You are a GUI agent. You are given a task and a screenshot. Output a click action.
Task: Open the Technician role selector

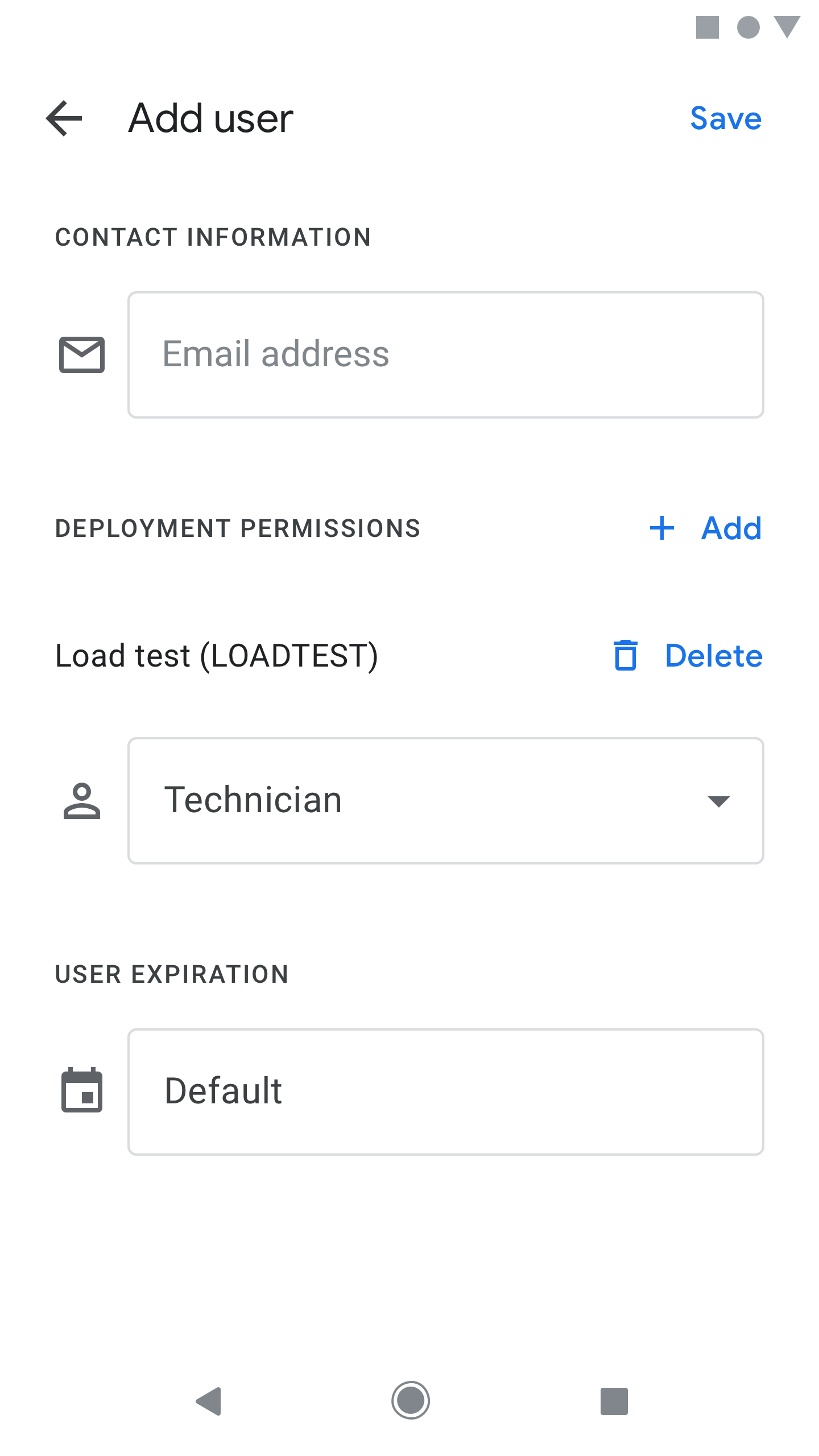pyautogui.click(x=446, y=801)
